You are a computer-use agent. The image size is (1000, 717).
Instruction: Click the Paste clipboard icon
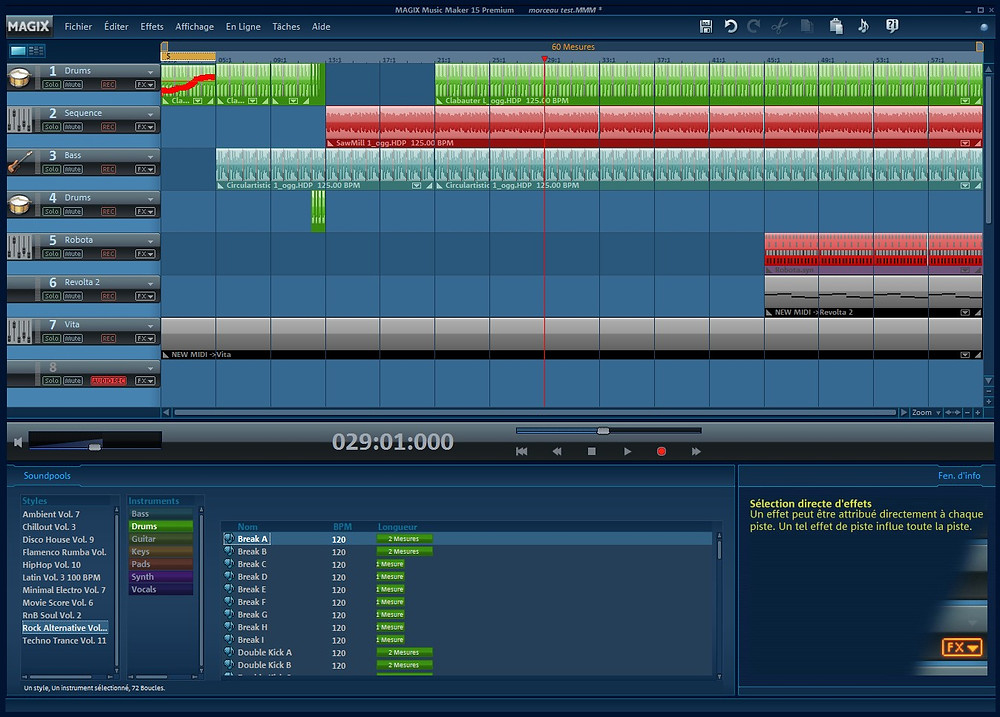point(836,26)
